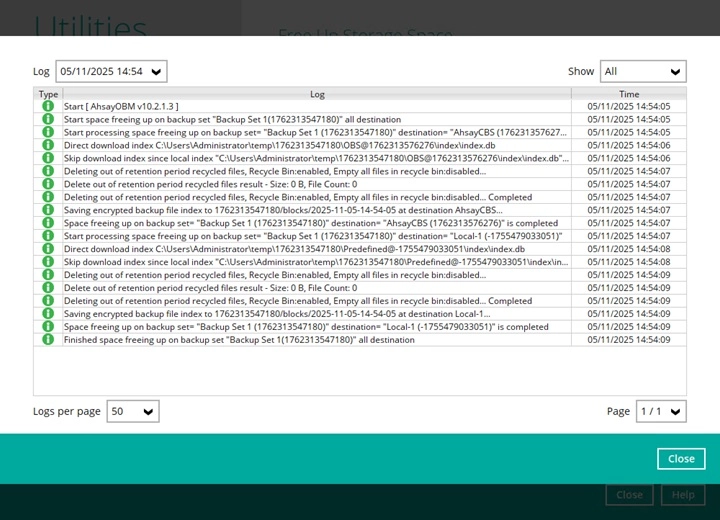Expand the Show filter dropdown set to All

(643, 71)
